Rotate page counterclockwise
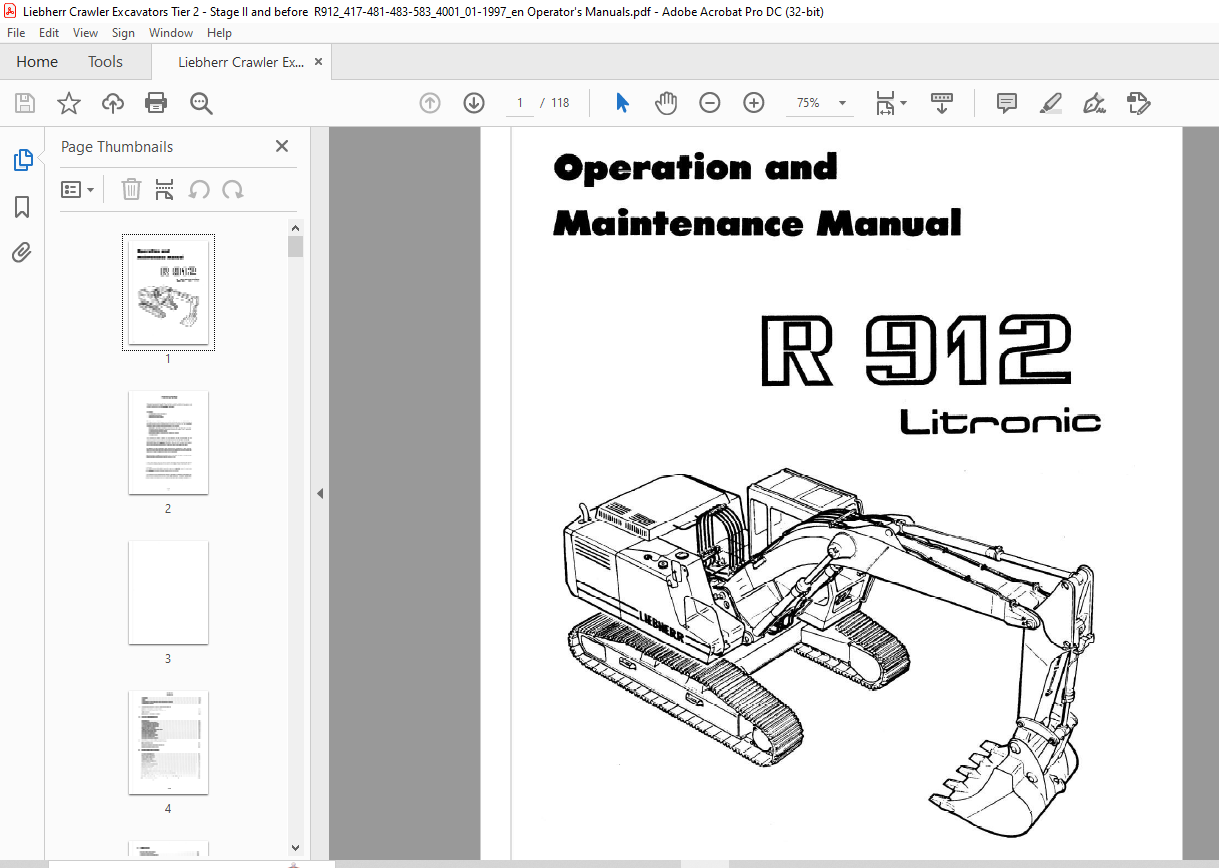 pyautogui.click(x=199, y=189)
